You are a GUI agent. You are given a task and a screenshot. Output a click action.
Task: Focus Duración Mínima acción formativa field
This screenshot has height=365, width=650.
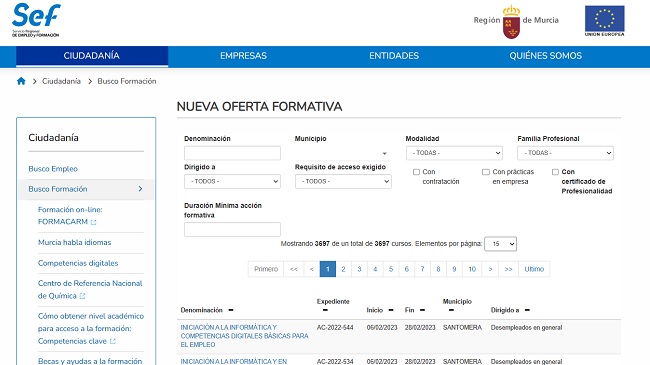click(x=232, y=229)
